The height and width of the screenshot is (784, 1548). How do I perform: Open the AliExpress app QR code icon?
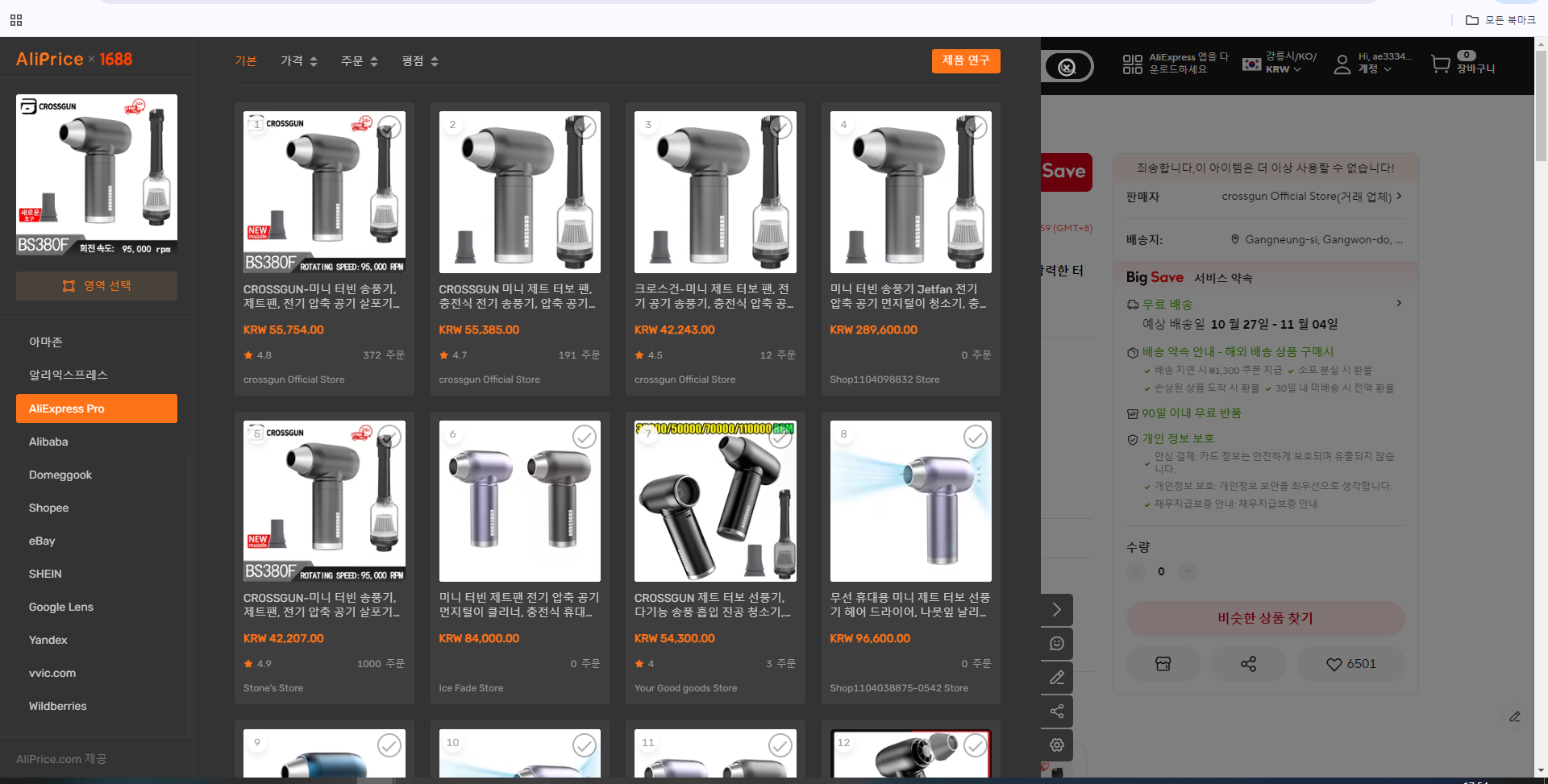pyautogui.click(x=1132, y=64)
